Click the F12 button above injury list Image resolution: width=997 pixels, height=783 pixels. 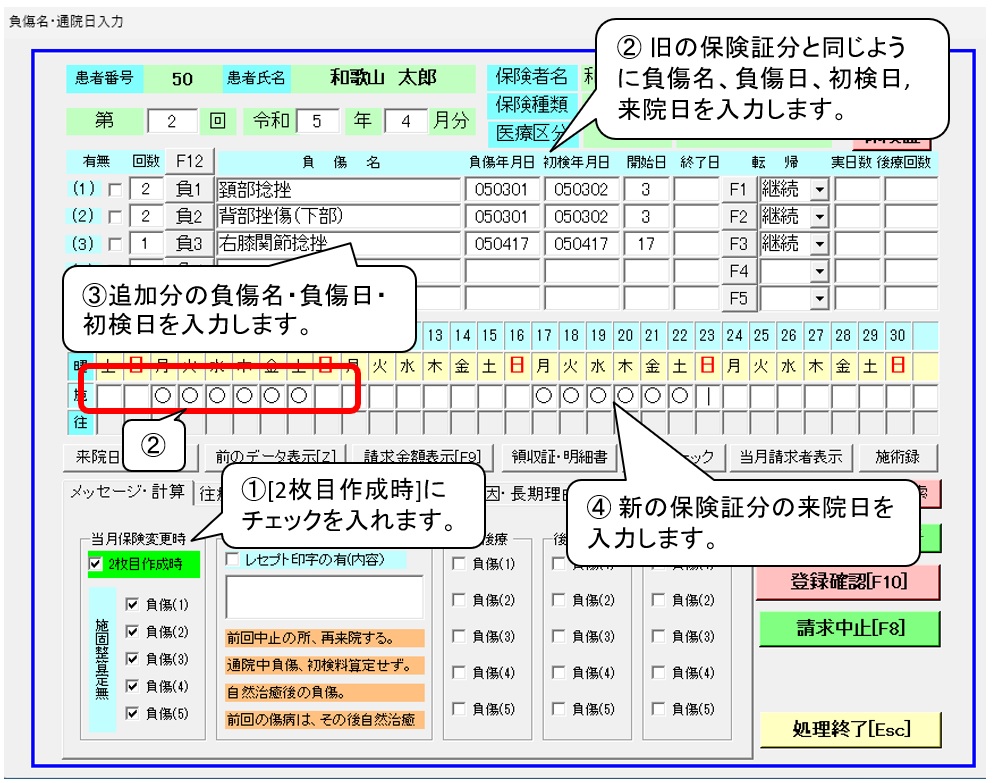(x=189, y=161)
